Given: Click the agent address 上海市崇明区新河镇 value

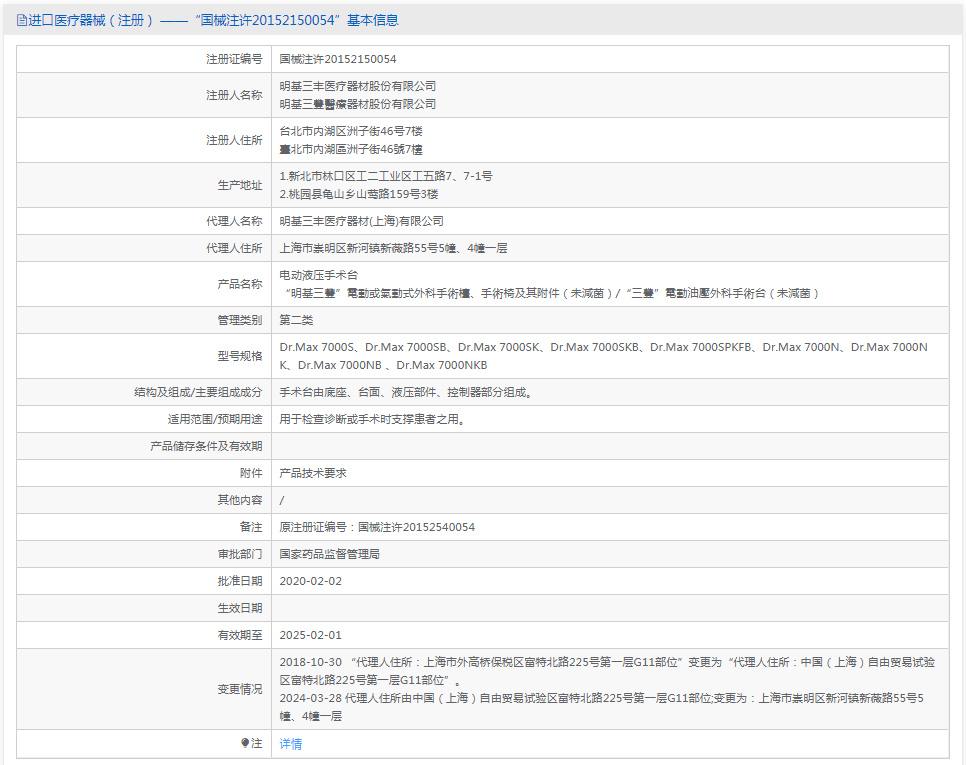Looking at the screenshot, I should [399, 248].
